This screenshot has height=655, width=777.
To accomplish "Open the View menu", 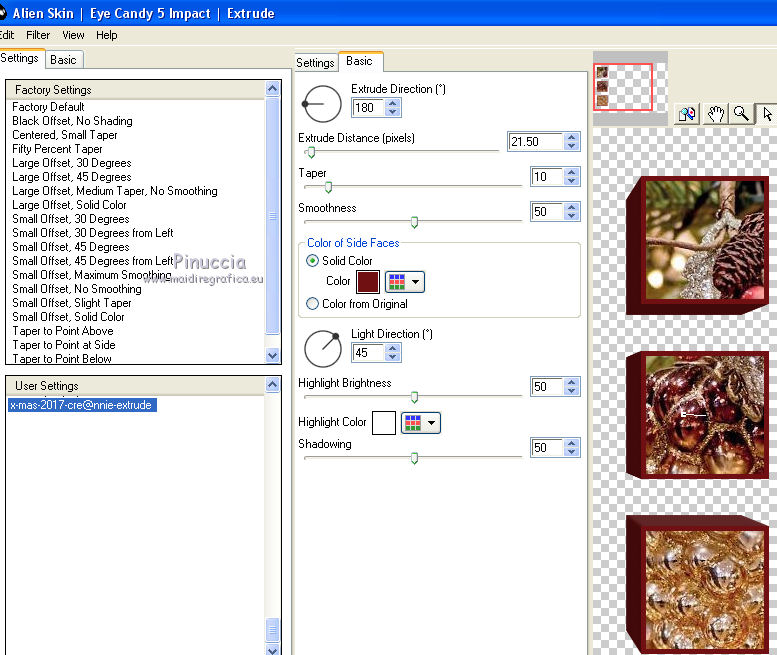I will pos(73,35).
